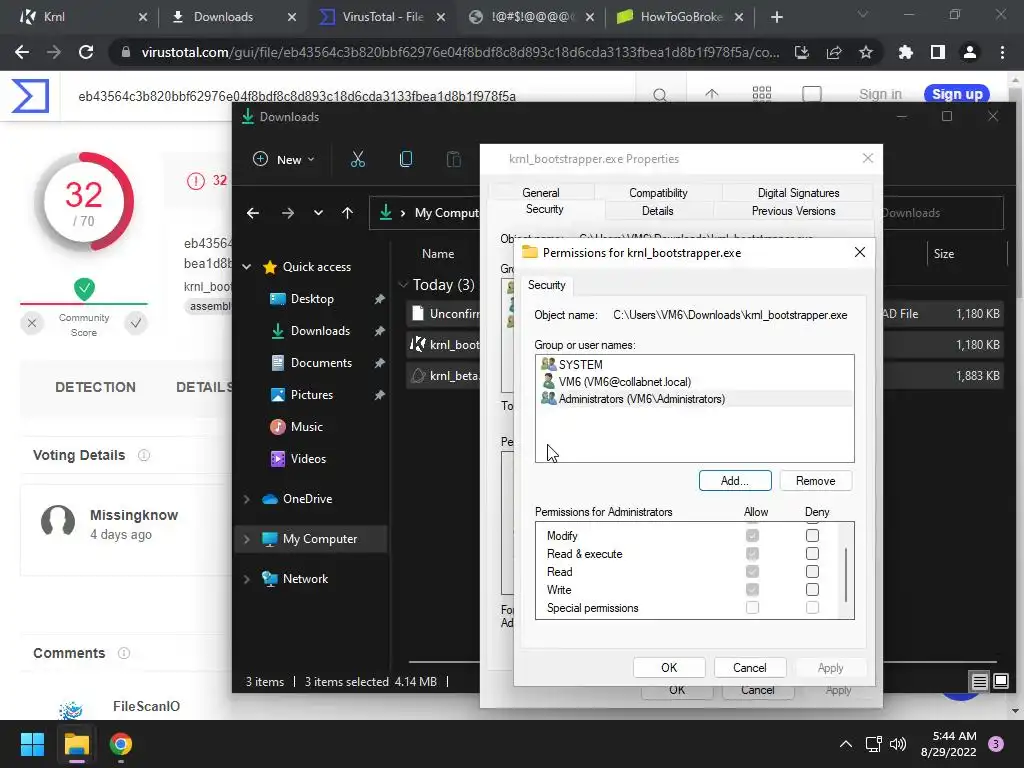Click the Chrome share page icon

[x=834, y=52]
